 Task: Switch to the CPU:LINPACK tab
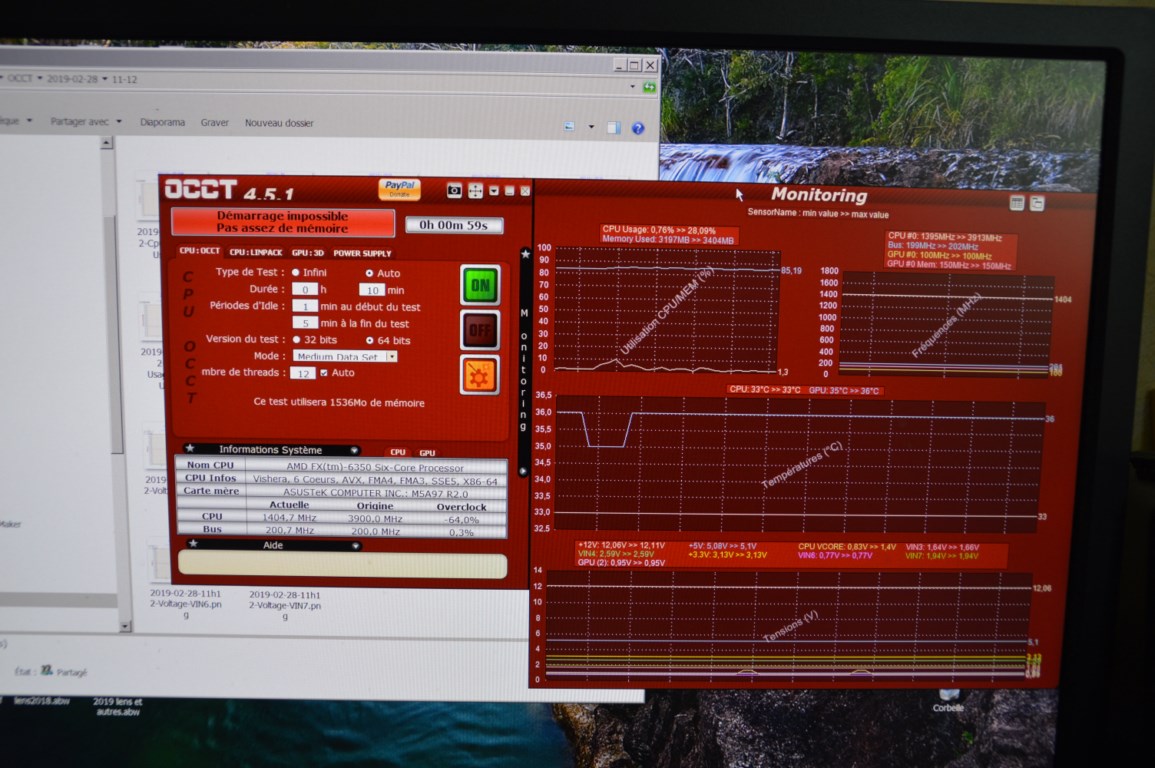pyautogui.click(x=255, y=253)
